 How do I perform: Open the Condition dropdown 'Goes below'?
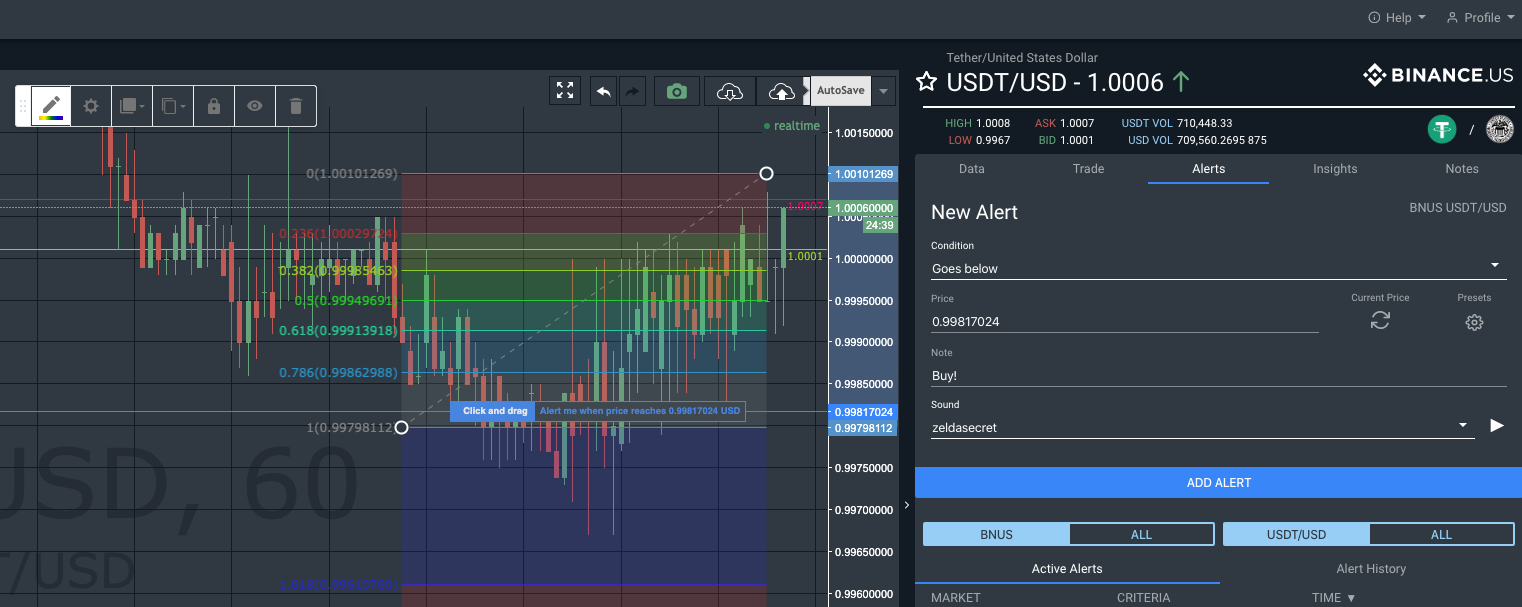pos(1219,268)
